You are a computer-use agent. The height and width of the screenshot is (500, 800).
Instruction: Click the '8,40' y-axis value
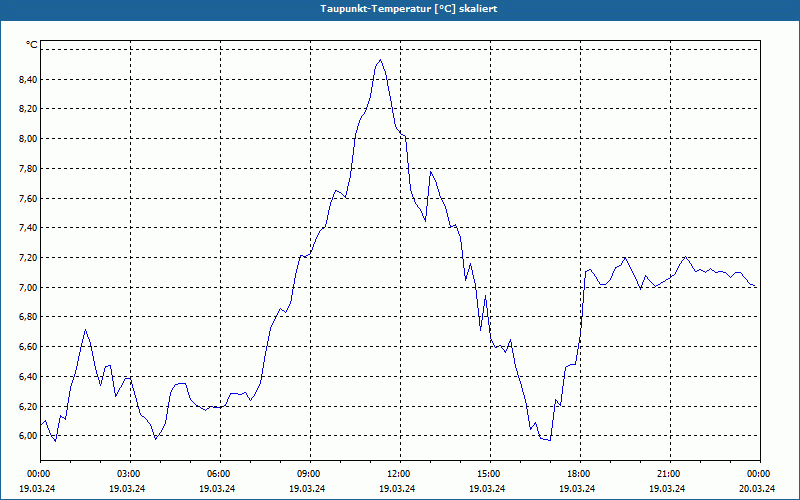coord(29,79)
